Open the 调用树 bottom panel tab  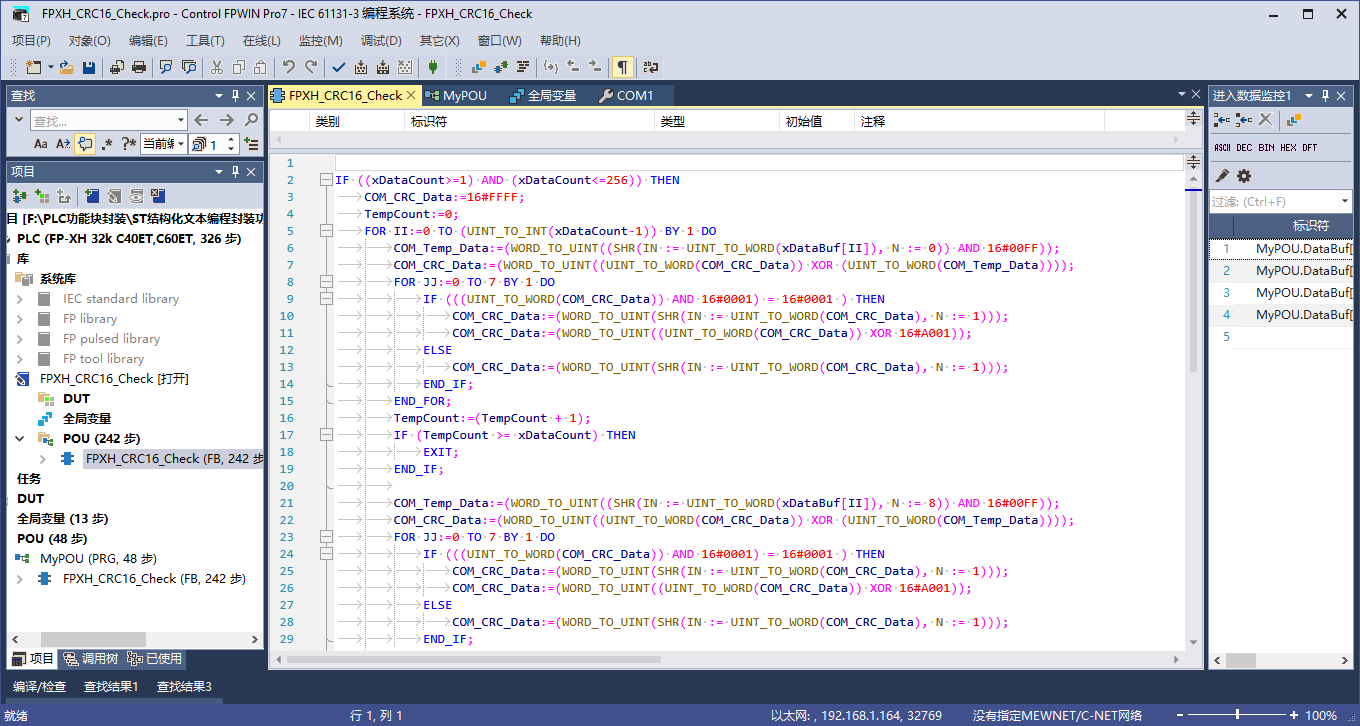click(x=90, y=659)
